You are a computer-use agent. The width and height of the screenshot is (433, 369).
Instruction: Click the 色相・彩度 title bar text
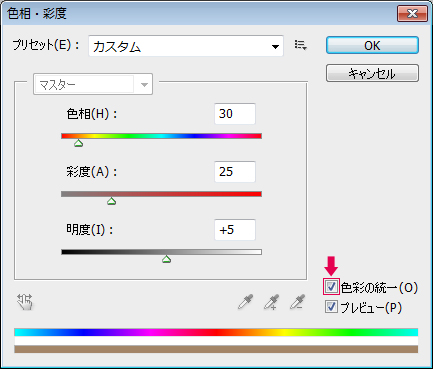click(37, 14)
